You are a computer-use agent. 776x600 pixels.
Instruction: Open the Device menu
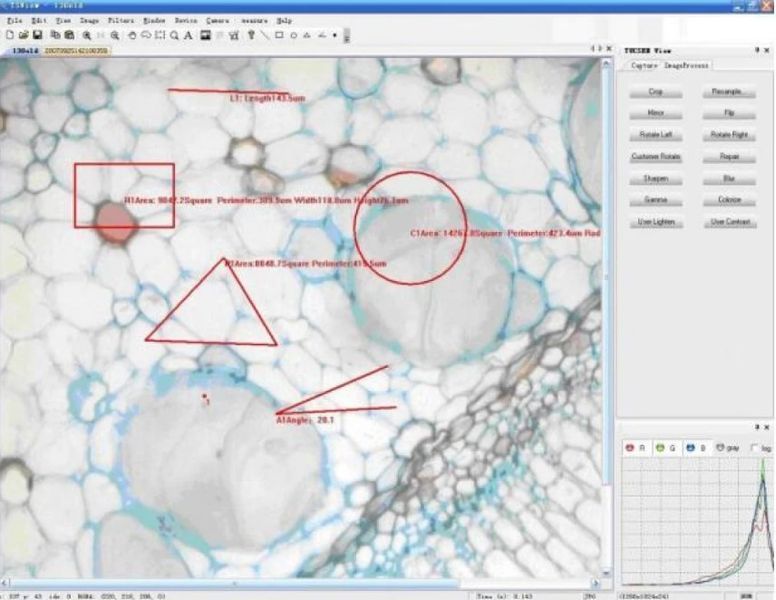186,21
